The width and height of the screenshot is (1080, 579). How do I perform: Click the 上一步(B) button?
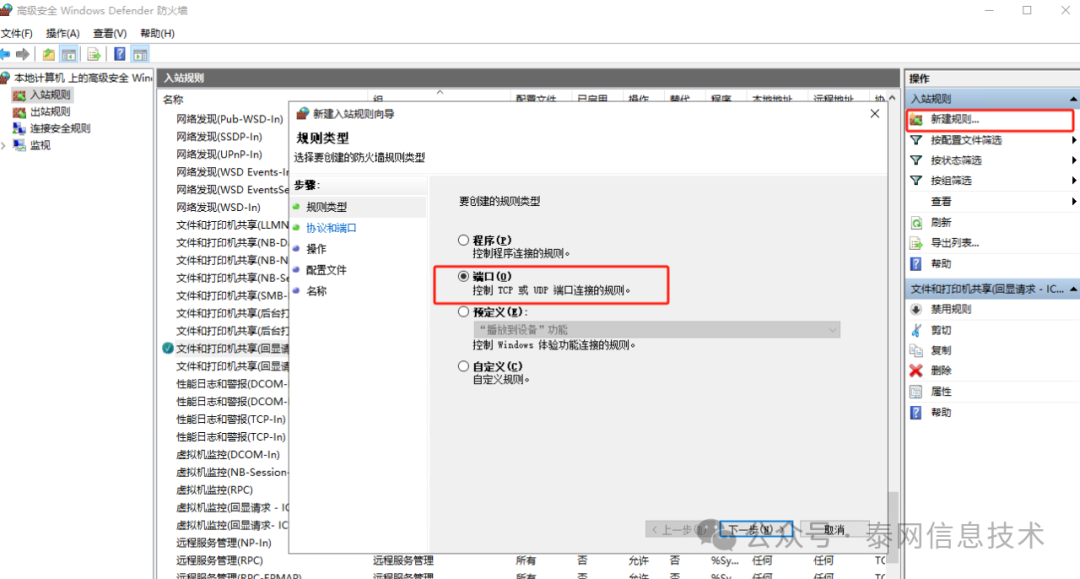(681, 529)
